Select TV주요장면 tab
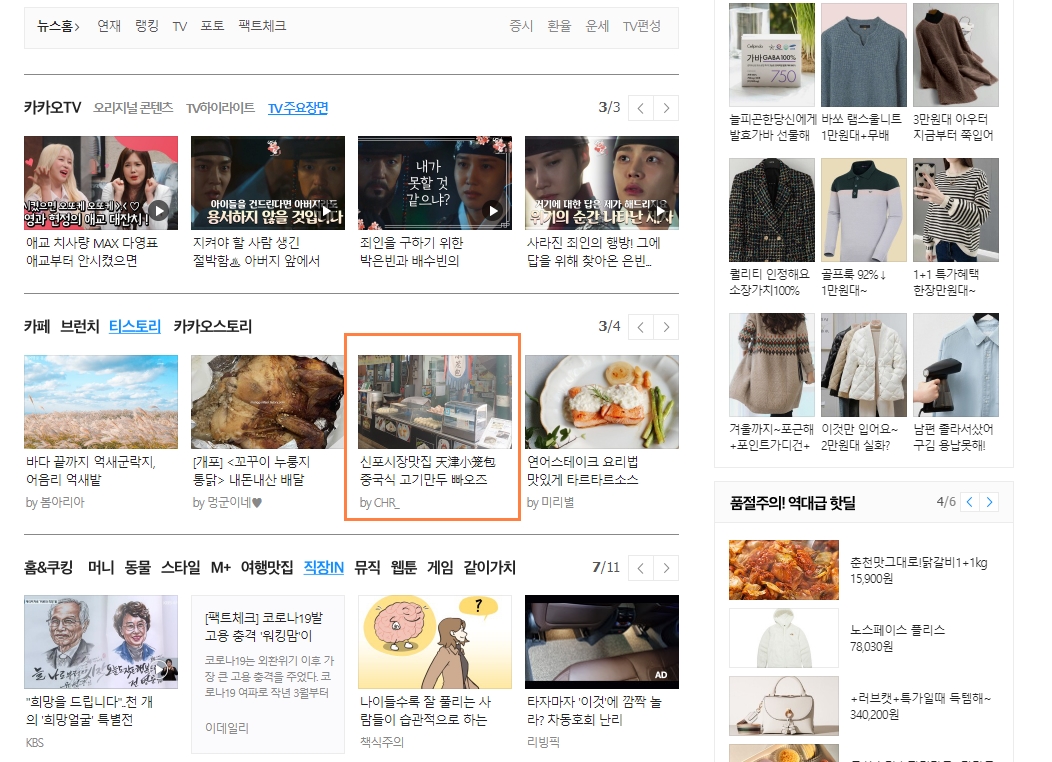 coord(298,107)
